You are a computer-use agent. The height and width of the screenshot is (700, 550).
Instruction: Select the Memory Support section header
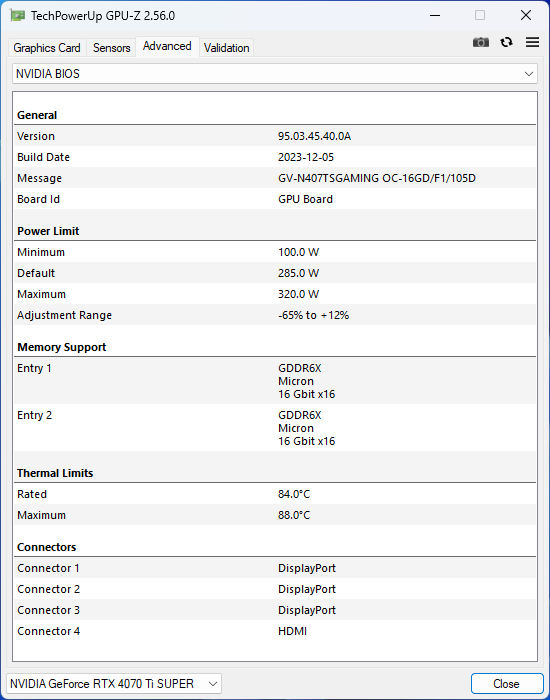[x=62, y=347]
